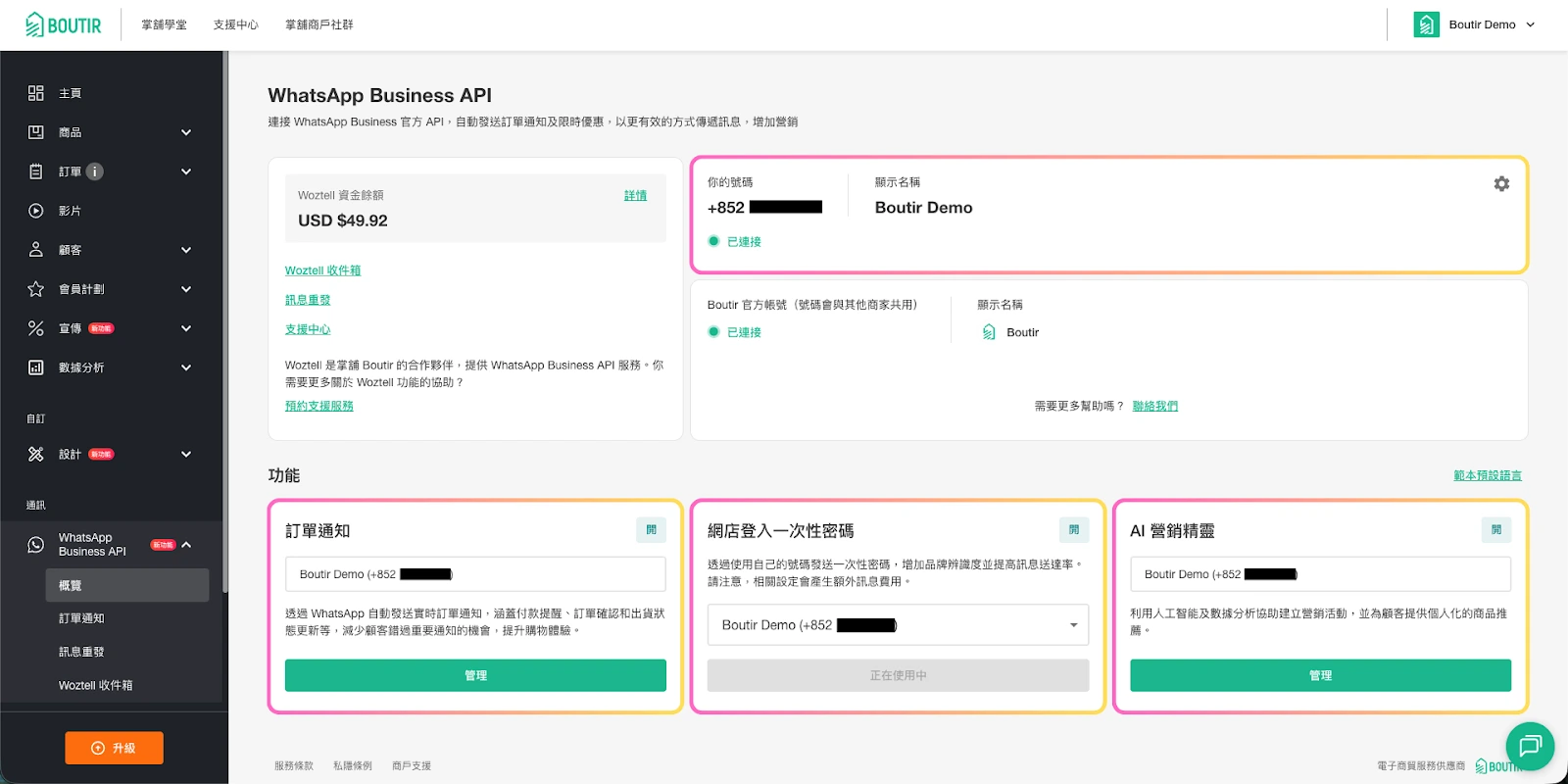Image resolution: width=1568 pixels, height=784 pixels.
Task: Click the Boutir logo in header
Action: pos(64,24)
